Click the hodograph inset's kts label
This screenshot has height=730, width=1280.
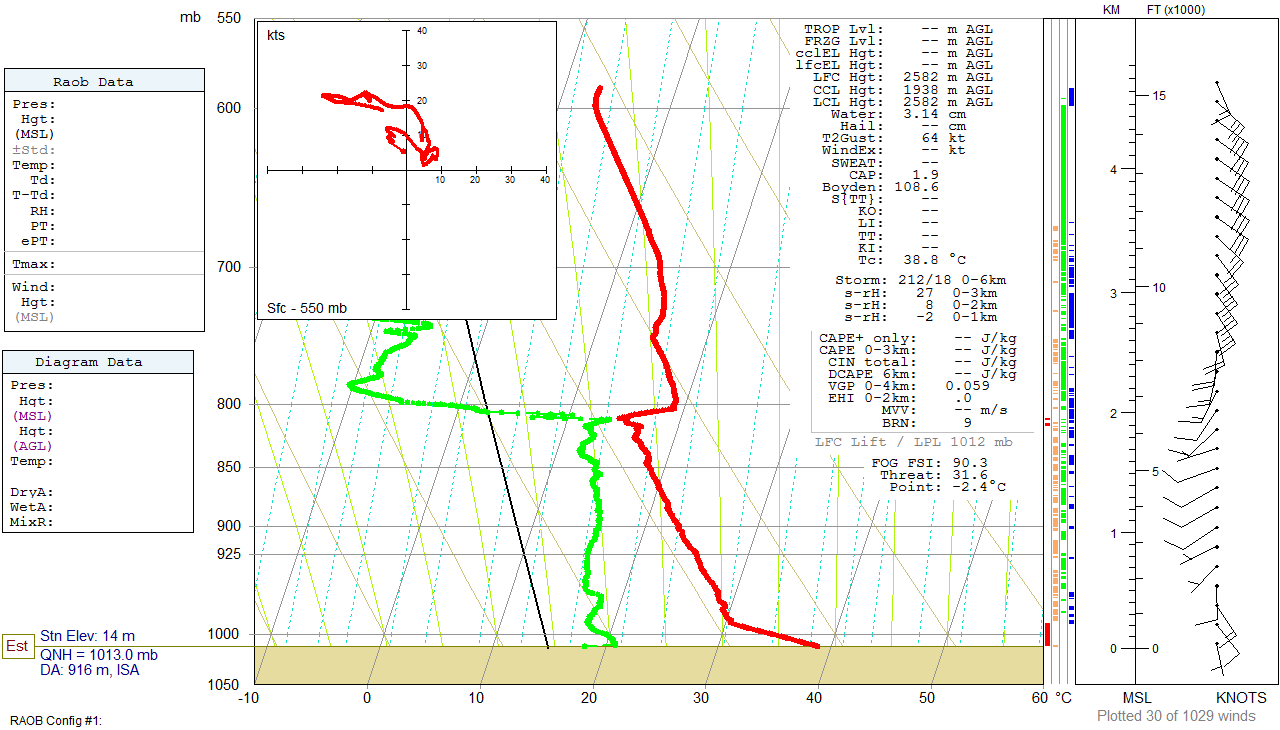click(x=276, y=36)
